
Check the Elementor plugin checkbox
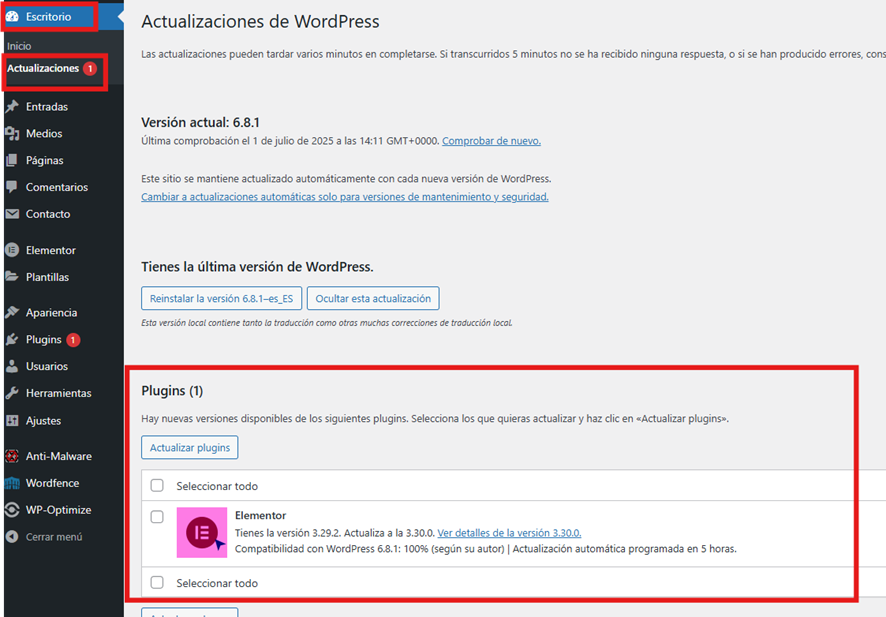pyautogui.click(x=157, y=516)
